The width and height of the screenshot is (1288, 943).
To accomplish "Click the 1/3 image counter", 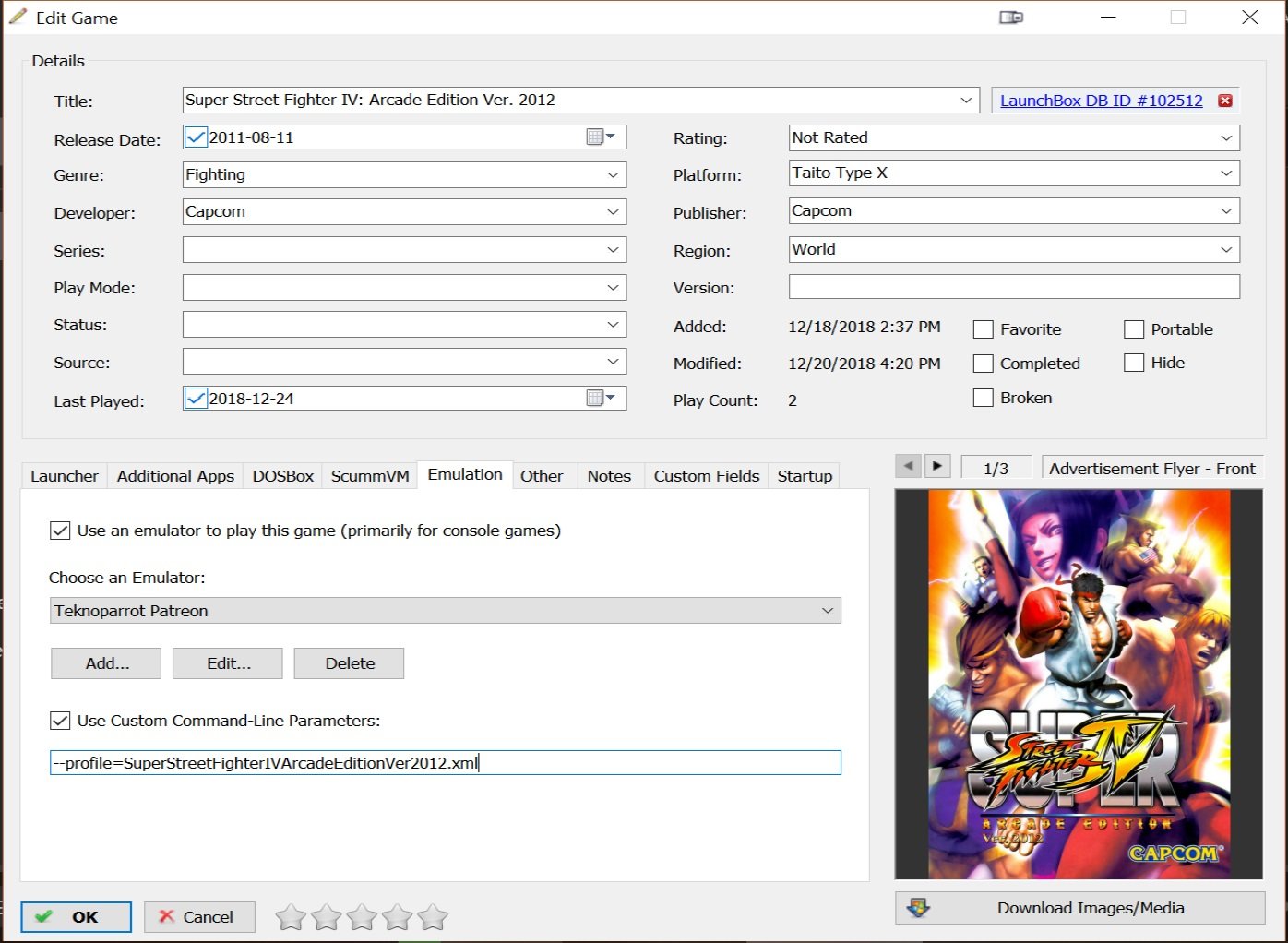I will 996,469.
